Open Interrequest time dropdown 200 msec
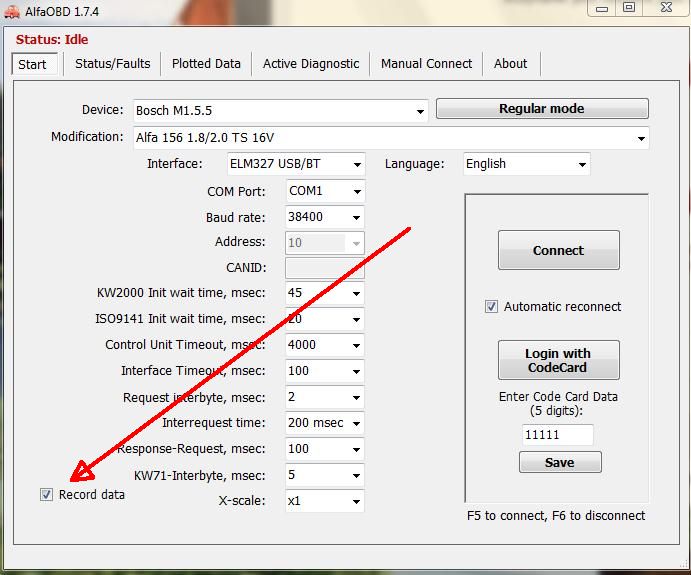691x575 pixels. [x=325, y=423]
